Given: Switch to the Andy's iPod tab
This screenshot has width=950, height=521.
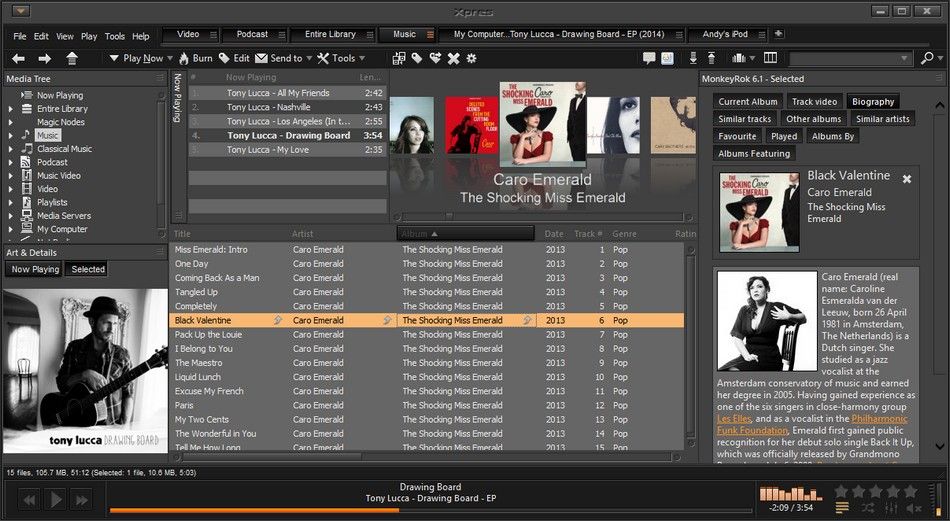Looking at the screenshot, I should coord(726,35).
